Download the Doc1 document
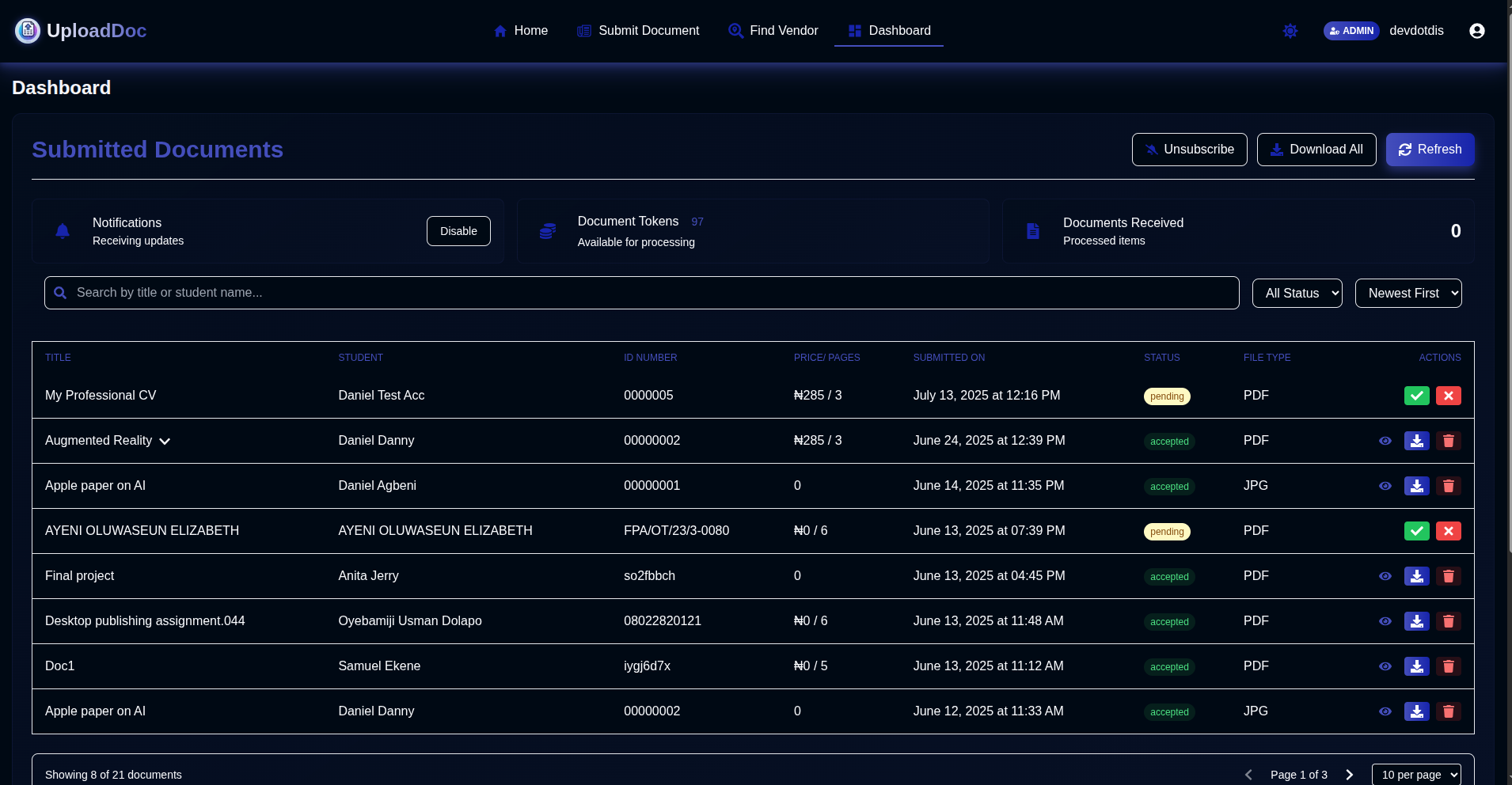The height and width of the screenshot is (785, 1512). (1417, 666)
